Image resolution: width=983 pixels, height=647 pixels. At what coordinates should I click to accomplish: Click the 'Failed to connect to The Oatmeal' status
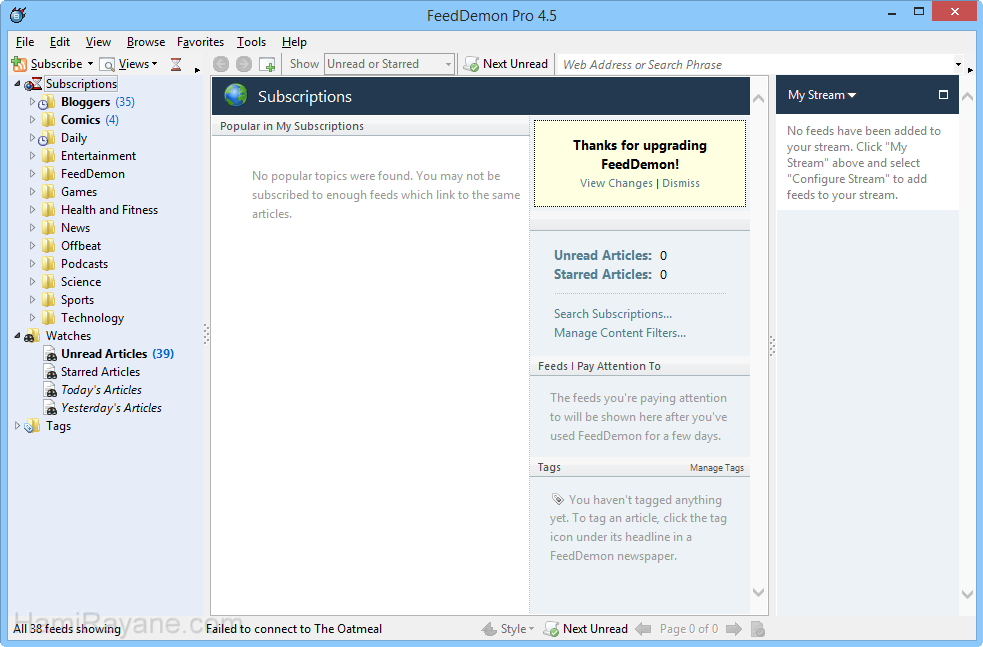[293, 629]
